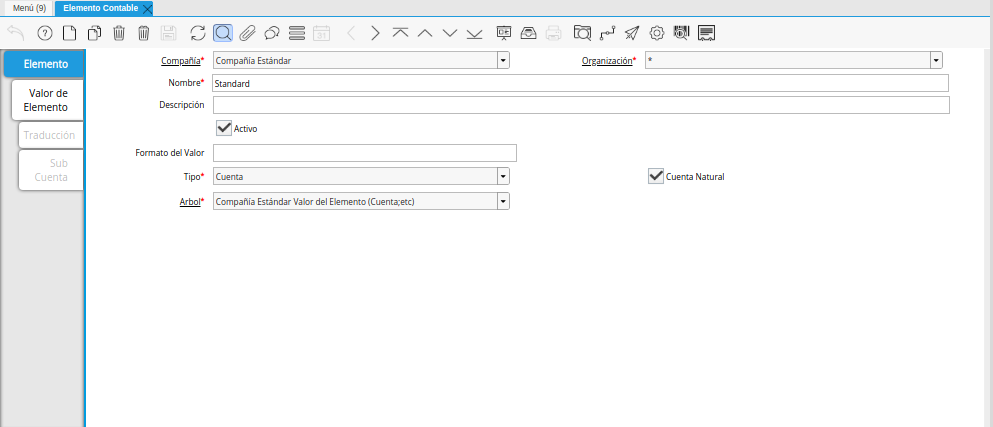Screen dimensions: 993x427
Task: Go to detail tab with right chevron
Action: click(376, 33)
